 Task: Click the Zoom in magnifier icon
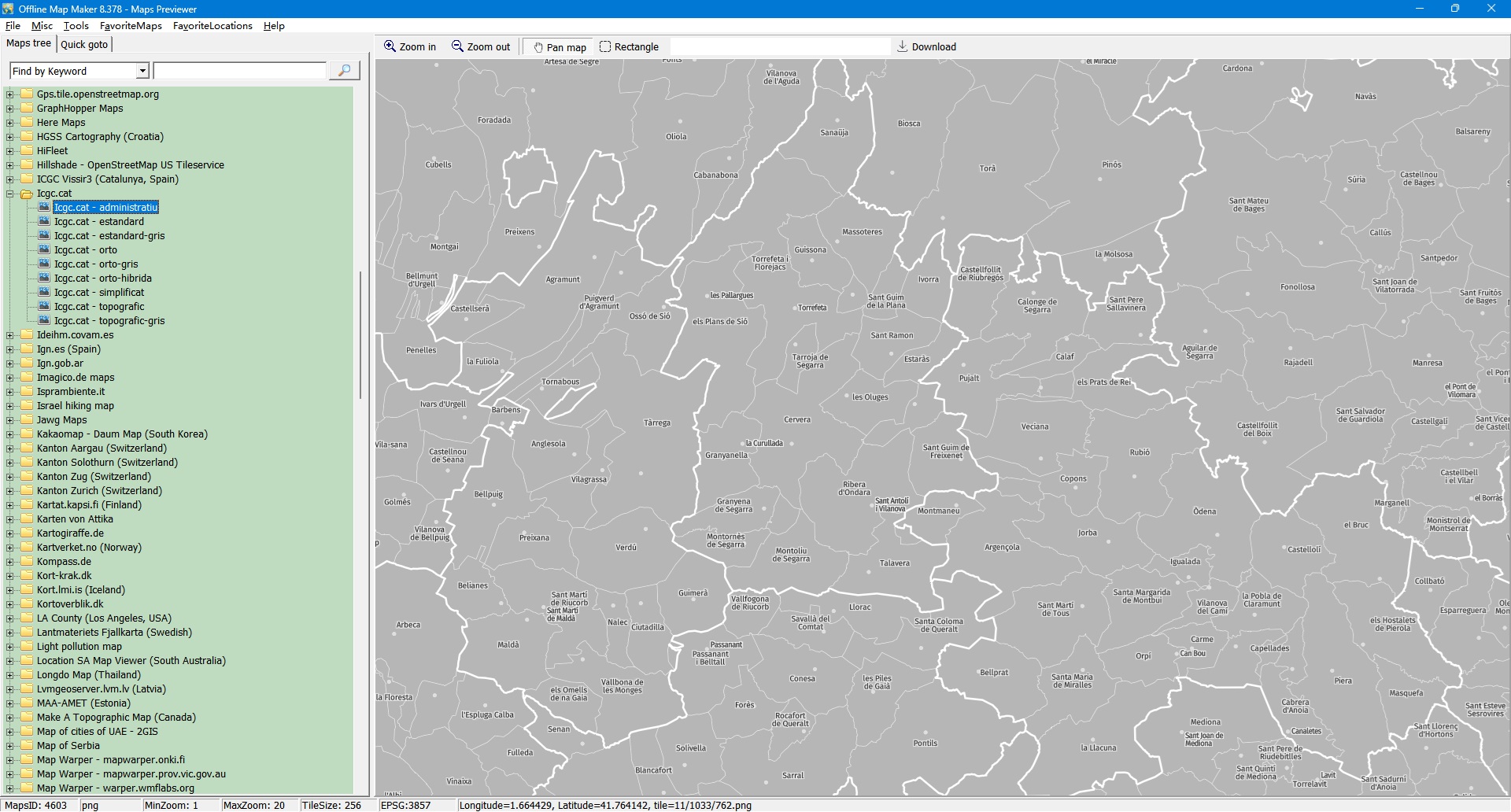coord(390,46)
